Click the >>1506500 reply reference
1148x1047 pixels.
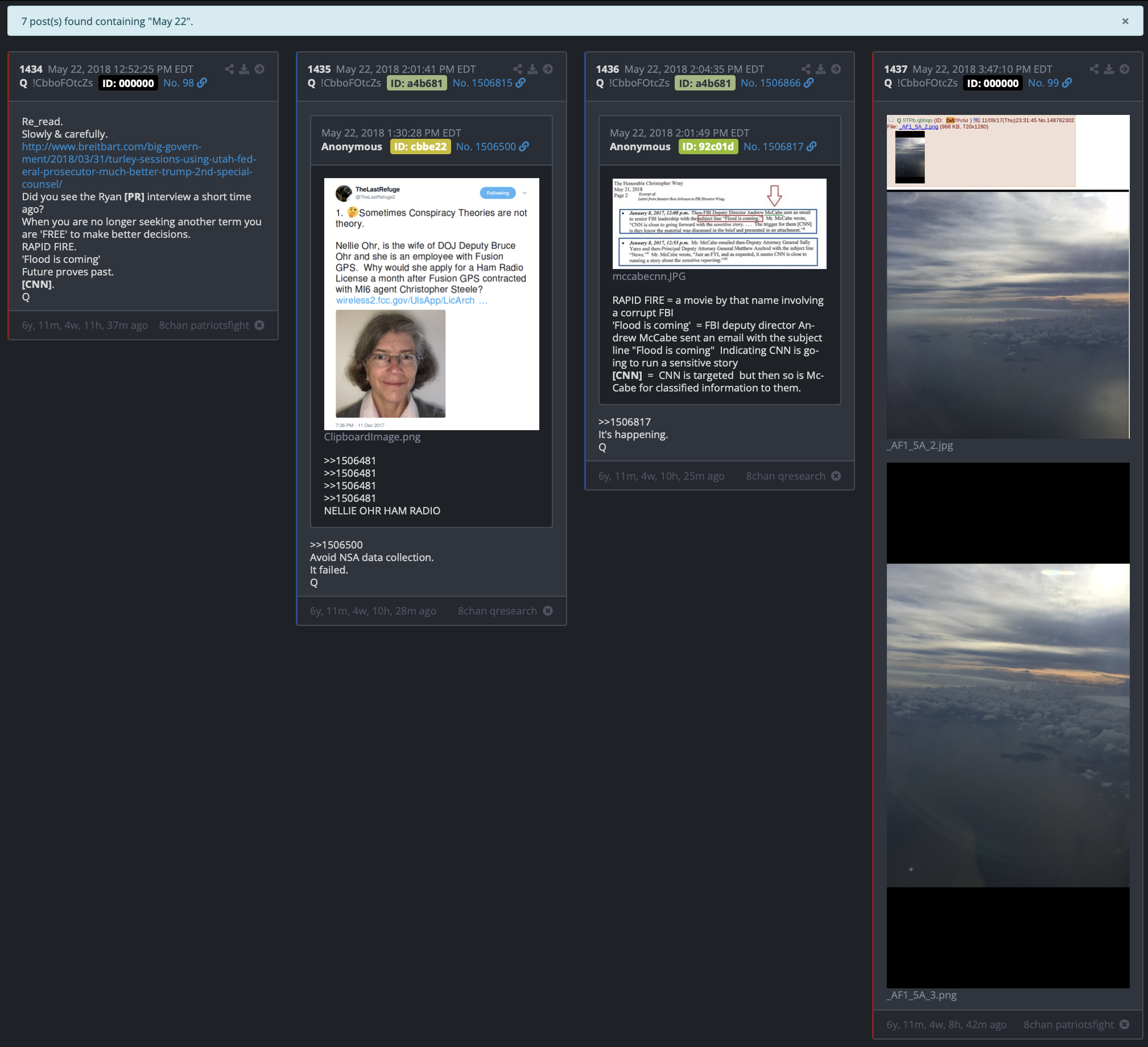click(x=336, y=545)
